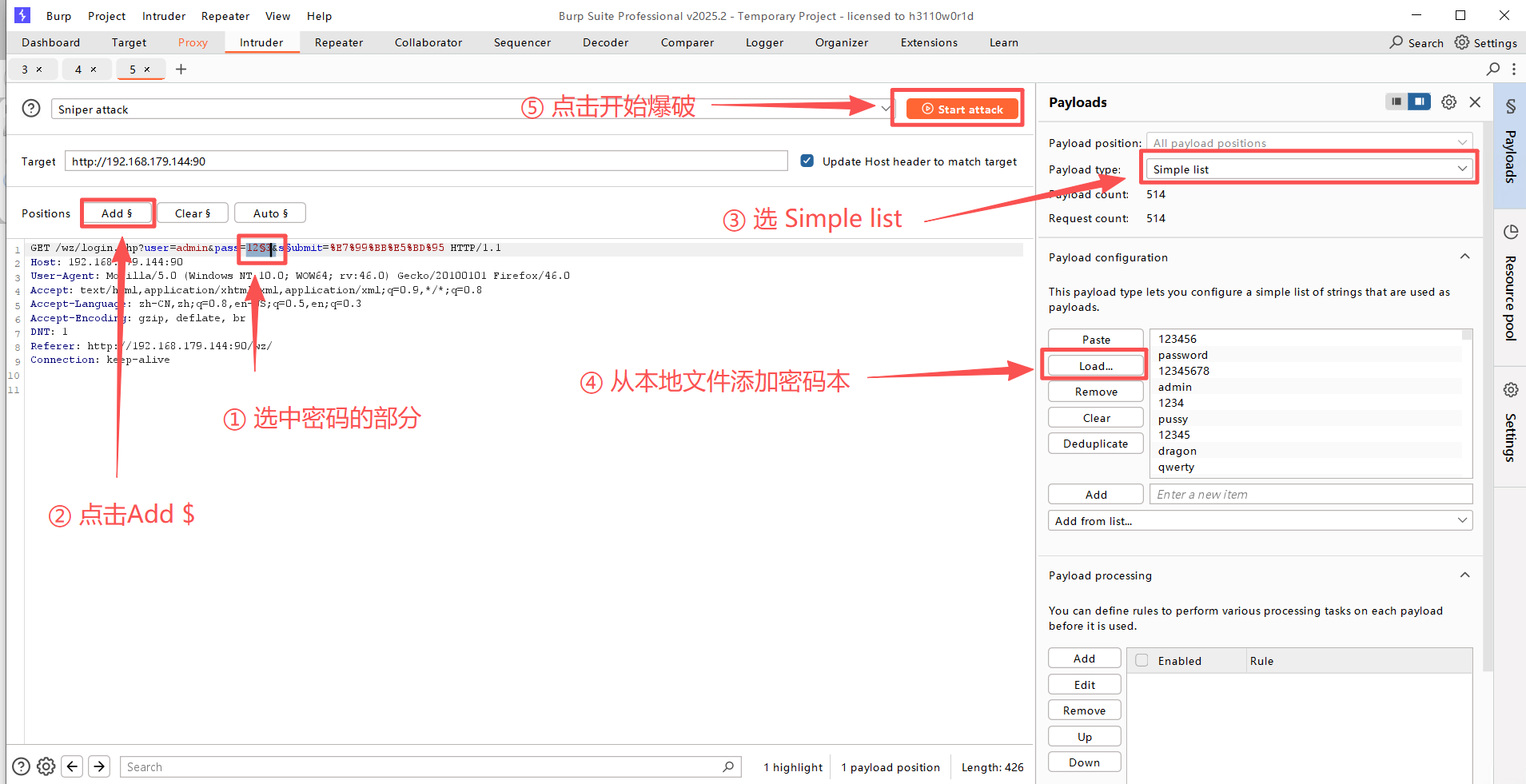Switch to the Proxy tab

(x=193, y=42)
